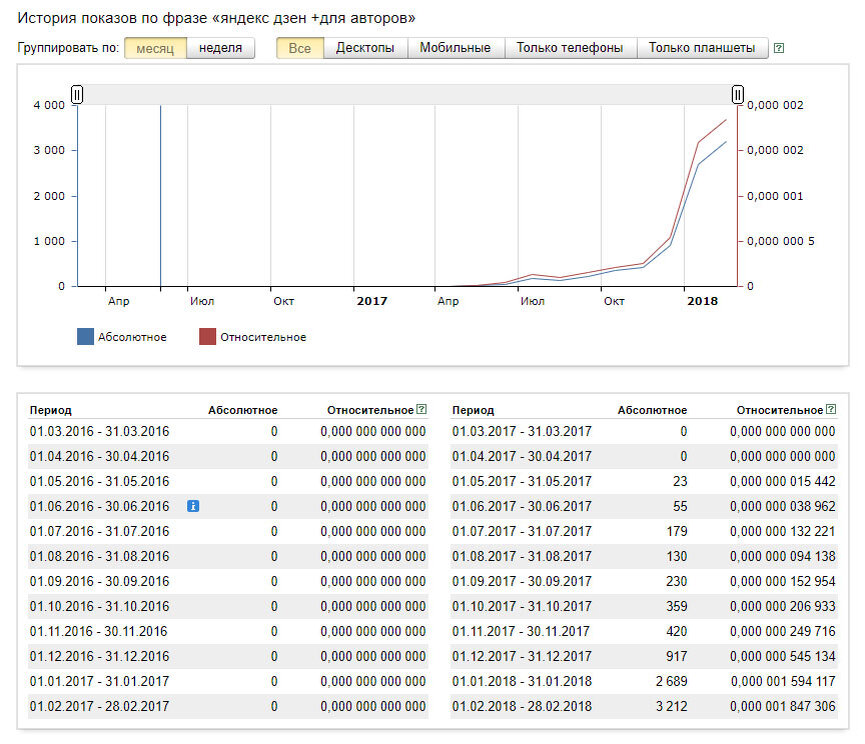865x744 pixels.
Task: Select period 01.03.2016 - 31.03.2016
Action: click(x=99, y=431)
